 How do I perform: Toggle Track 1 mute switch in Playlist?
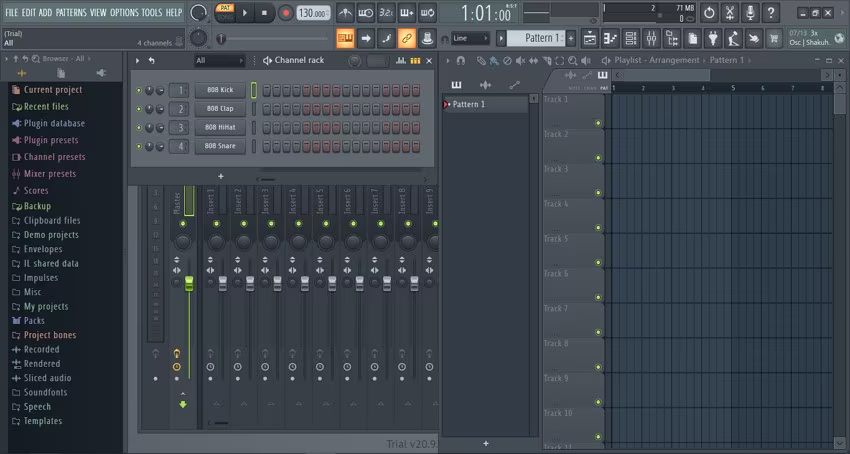click(x=598, y=123)
